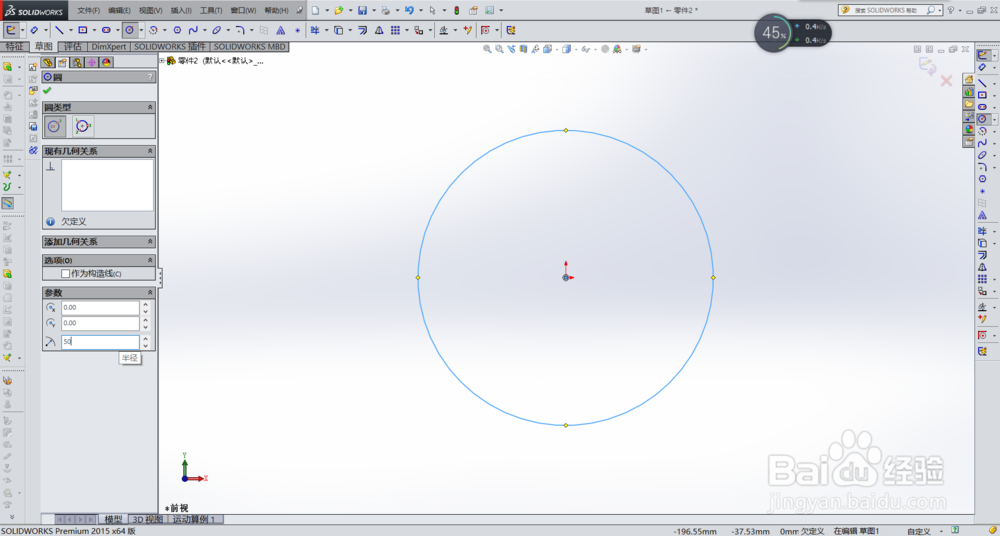Pin the menu bar with the pushpin icon
Image resolution: width=1000 pixels, height=536 pixels.
(299, 10)
